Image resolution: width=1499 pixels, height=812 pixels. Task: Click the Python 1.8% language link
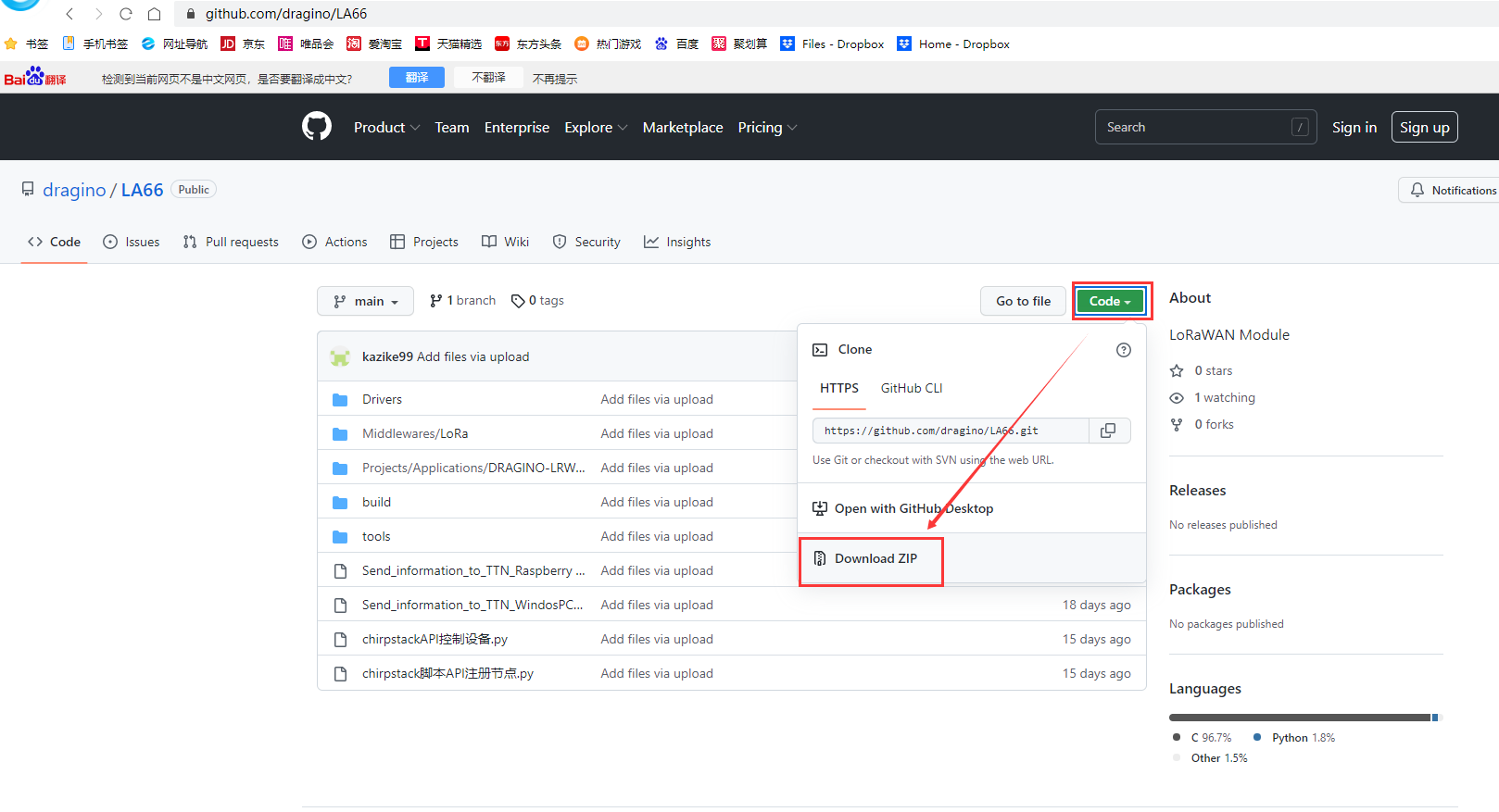1294,738
